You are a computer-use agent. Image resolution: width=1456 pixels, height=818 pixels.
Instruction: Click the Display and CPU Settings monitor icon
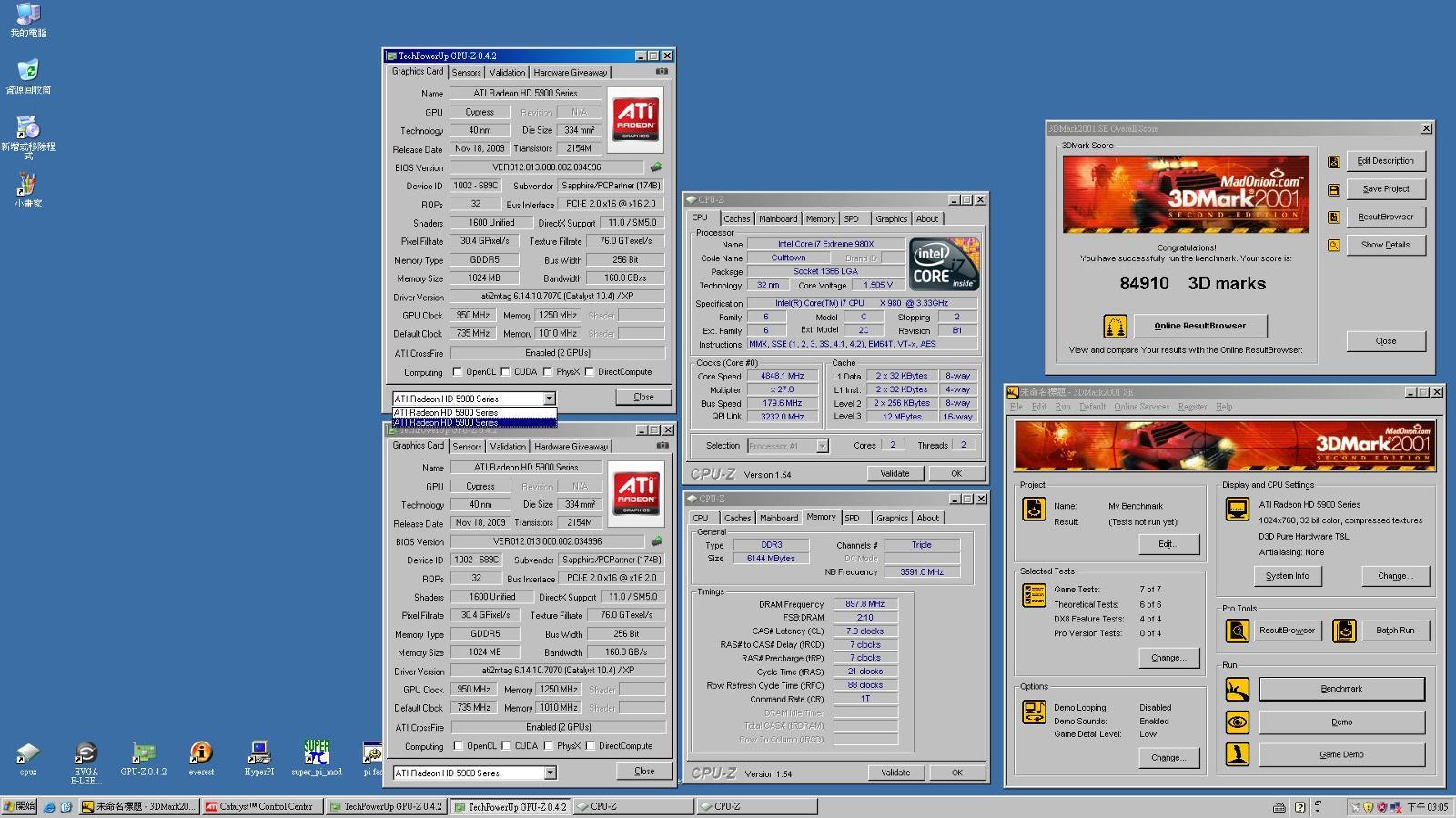(1237, 509)
